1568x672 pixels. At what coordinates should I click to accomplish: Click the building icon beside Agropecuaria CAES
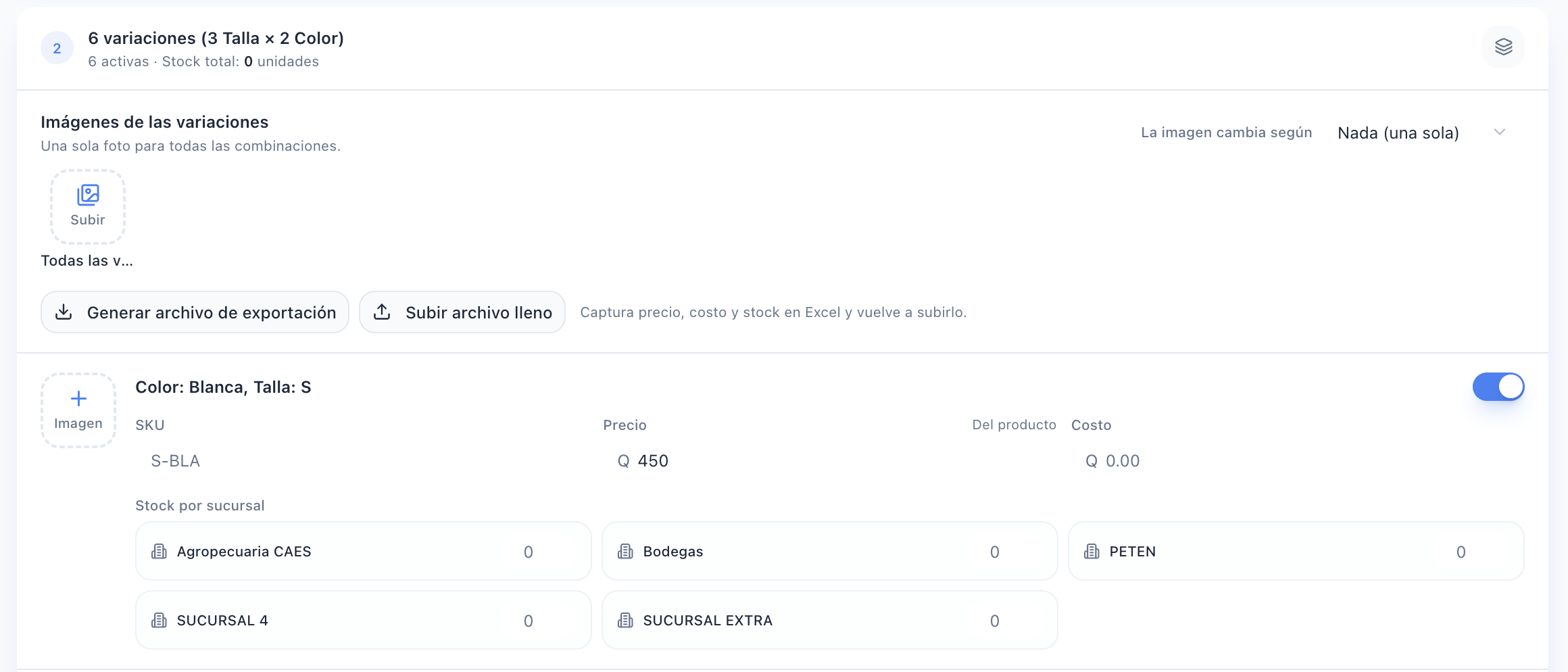click(x=159, y=552)
